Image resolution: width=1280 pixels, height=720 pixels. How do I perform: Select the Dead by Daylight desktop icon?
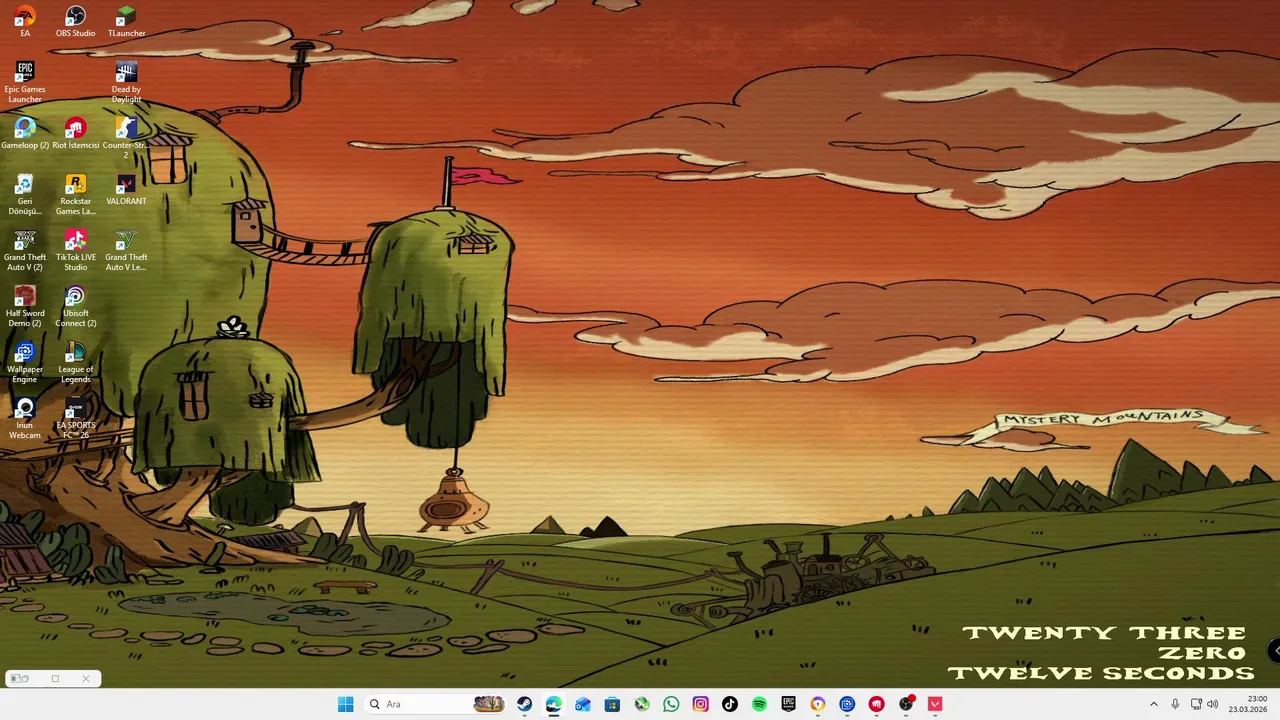pyautogui.click(x=126, y=82)
